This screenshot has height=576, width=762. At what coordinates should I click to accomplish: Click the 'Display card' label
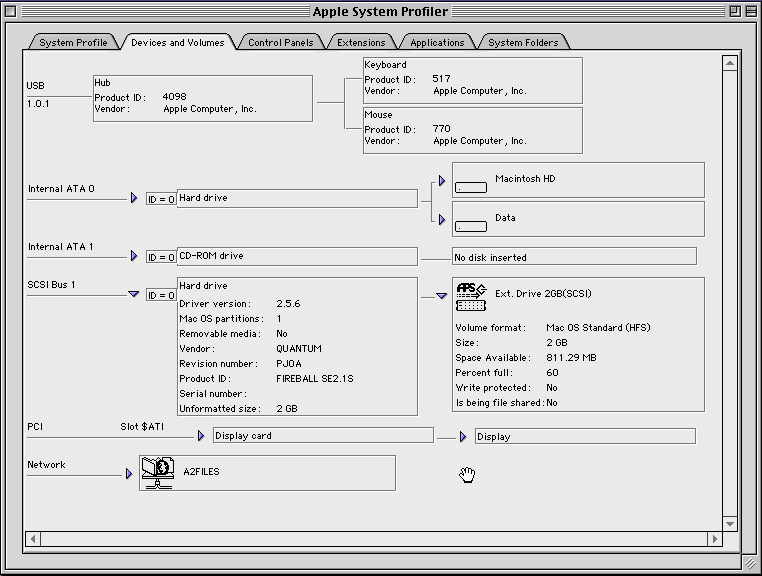[x=243, y=436]
